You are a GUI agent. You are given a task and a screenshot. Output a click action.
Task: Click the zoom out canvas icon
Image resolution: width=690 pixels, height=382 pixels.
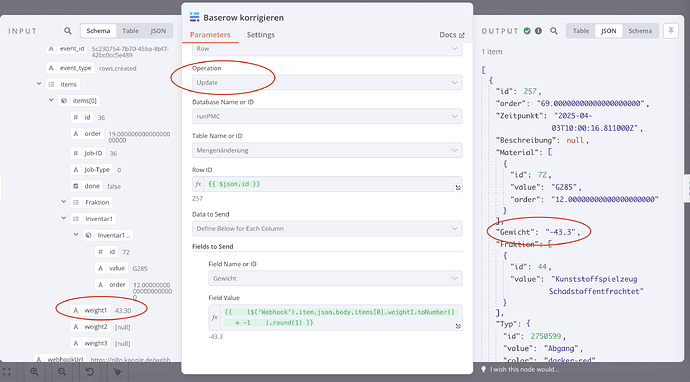[x=62, y=372]
